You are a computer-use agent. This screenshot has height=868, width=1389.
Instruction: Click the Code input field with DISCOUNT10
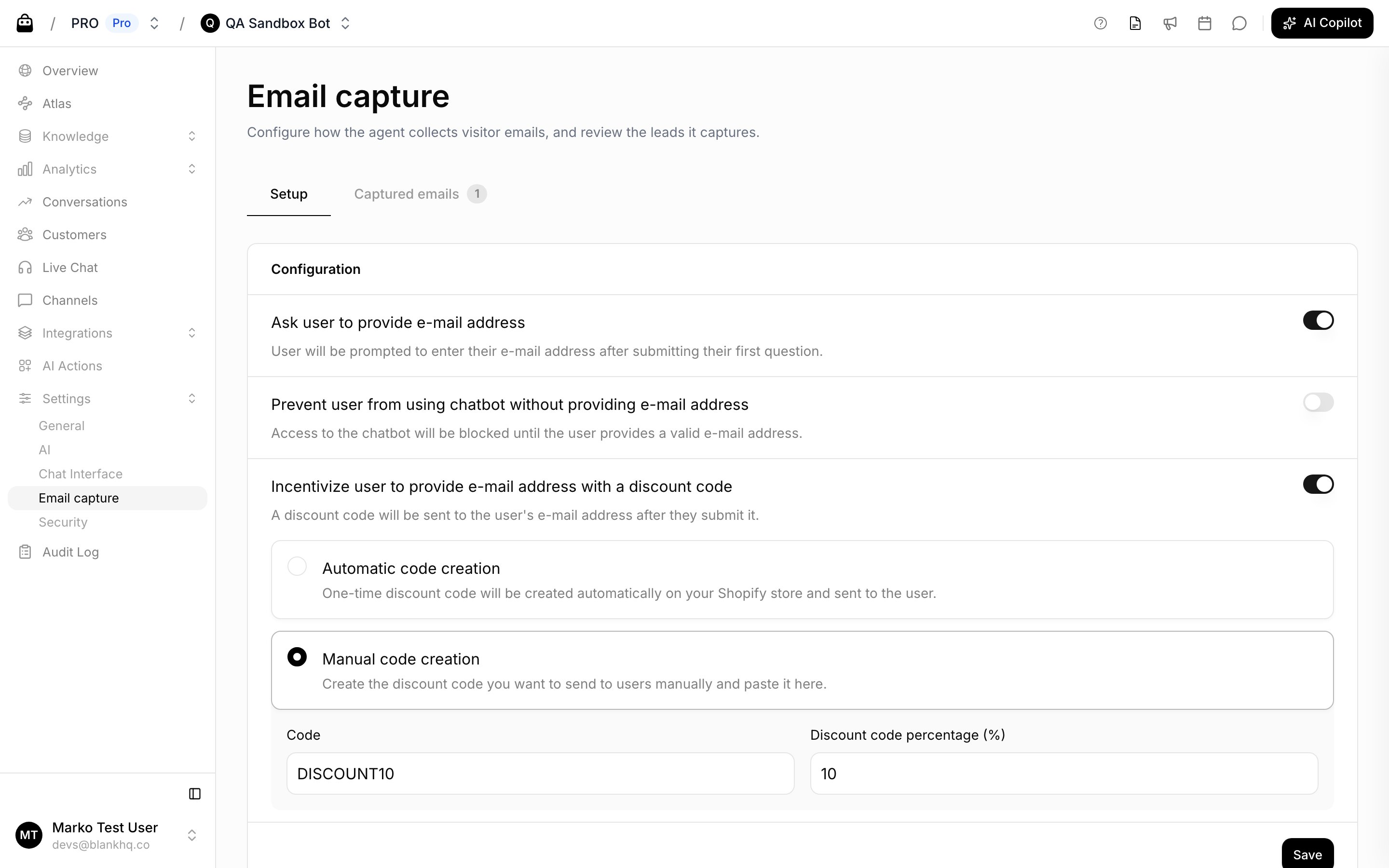(x=540, y=773)
